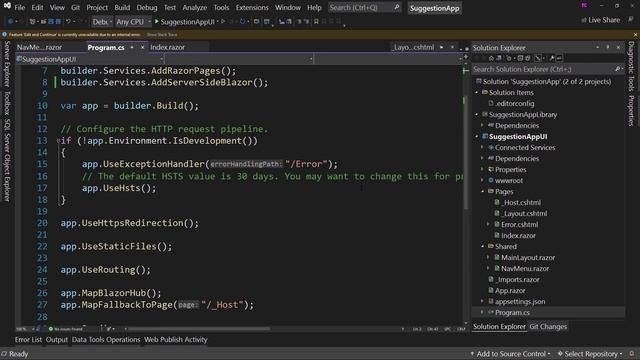The height and width of the screenshot is (360, 640).
Task: Click the Live Share button
Action: pyautogui.click(x=600, y=20)
